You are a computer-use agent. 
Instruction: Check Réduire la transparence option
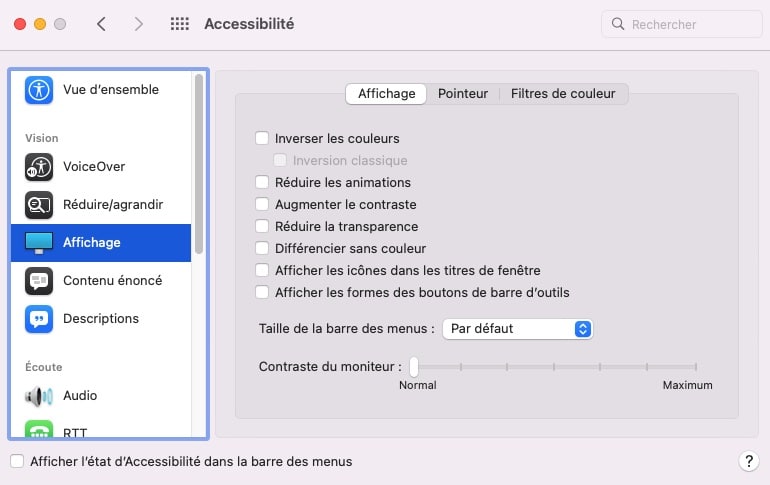tap(262, 226)
